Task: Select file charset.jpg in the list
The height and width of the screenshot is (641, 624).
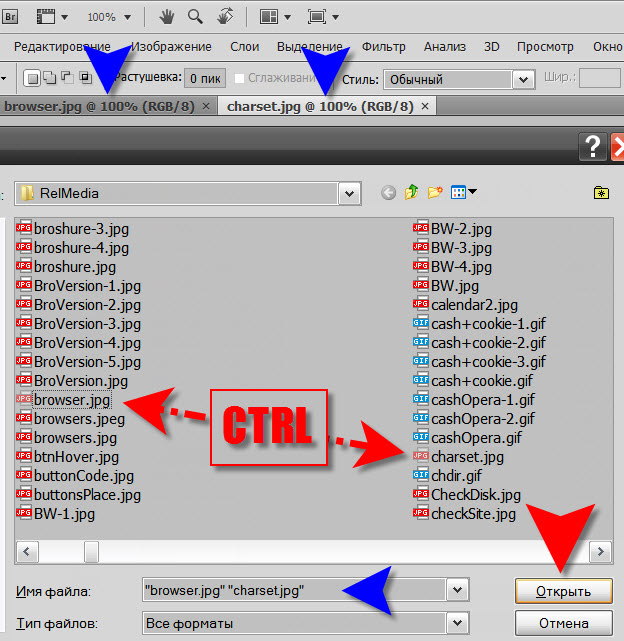Action: 458,457
